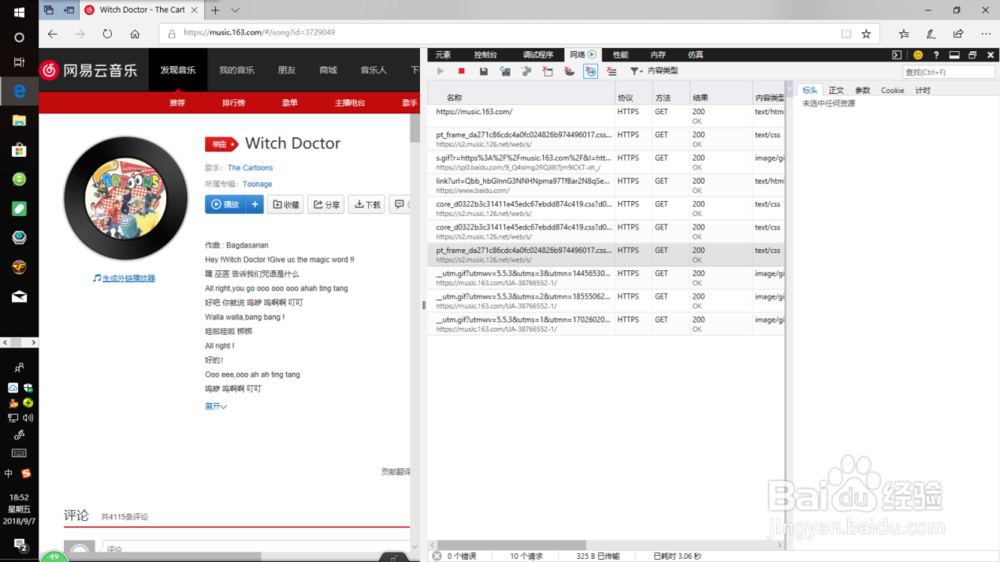Viewport: 1000px width, 562px height.
Task: Go to the browser home page icon
Action: tap(135, 34)
